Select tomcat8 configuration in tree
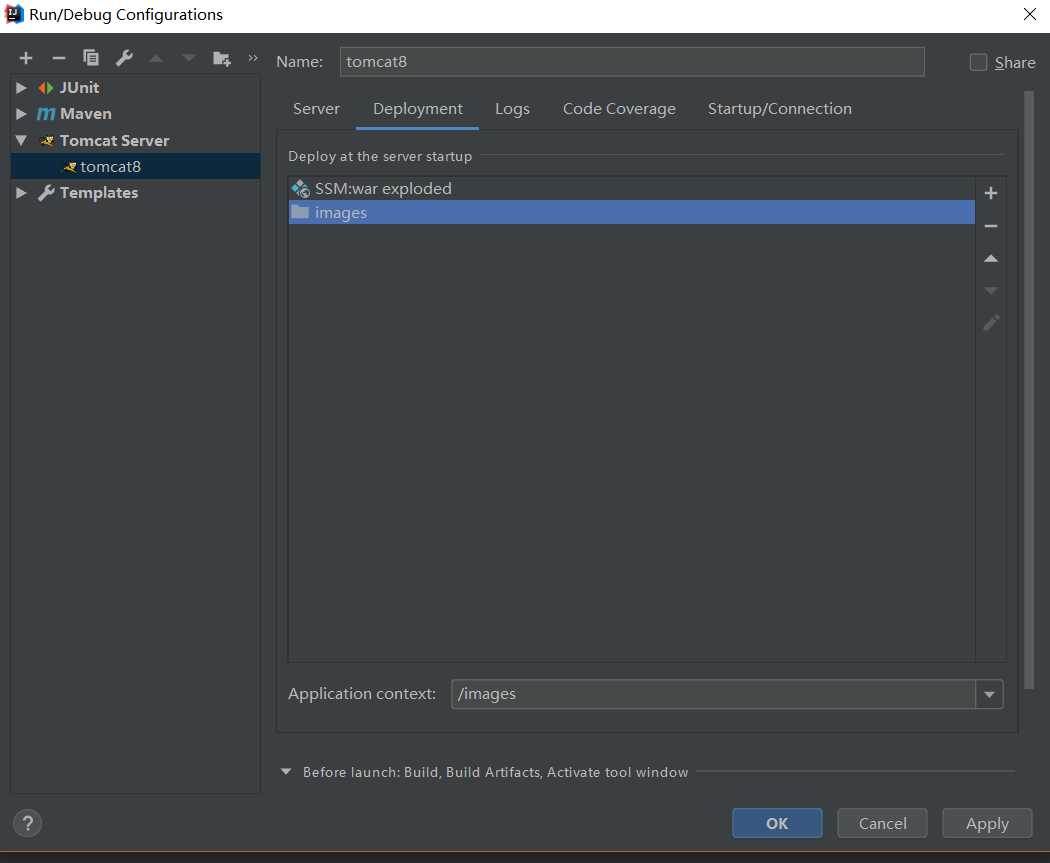The height and width of the screenshot is (863, 1050). click(135, 167)
